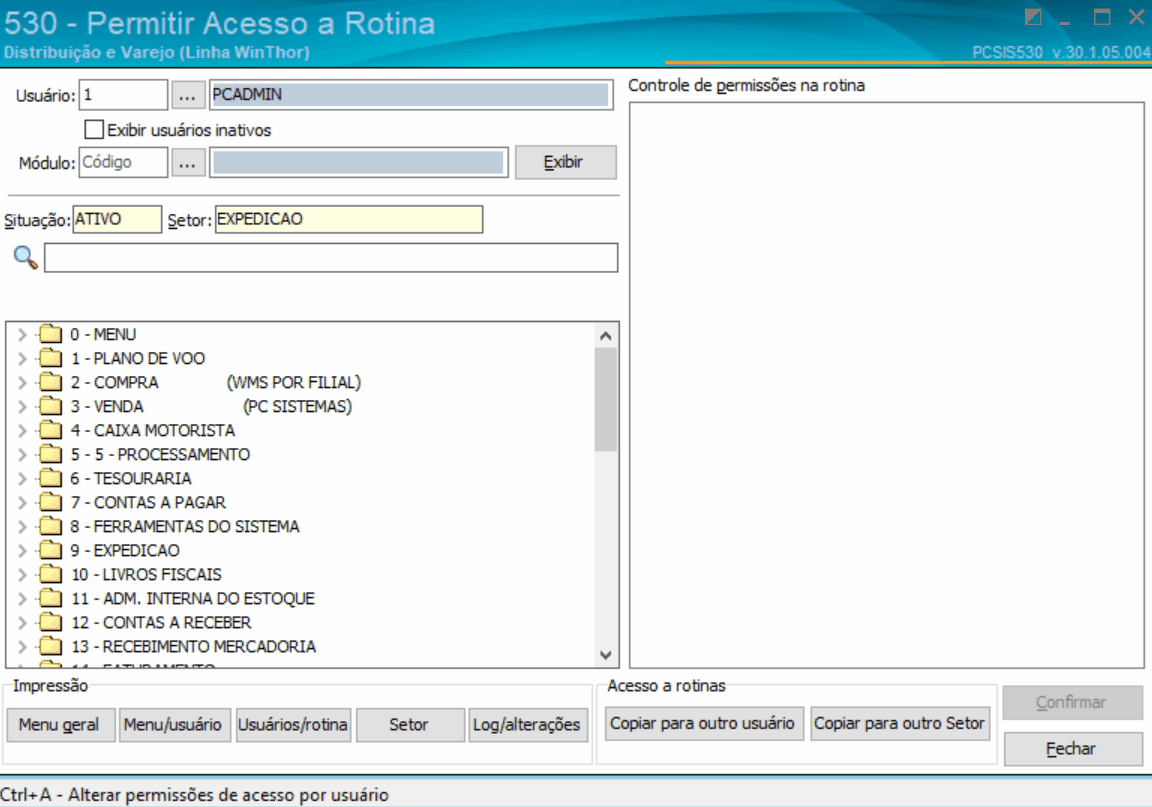The width and height of the screenshot is (1152, 807).
Task: Click the Confirmar button
Action: tap(1073, 703)
